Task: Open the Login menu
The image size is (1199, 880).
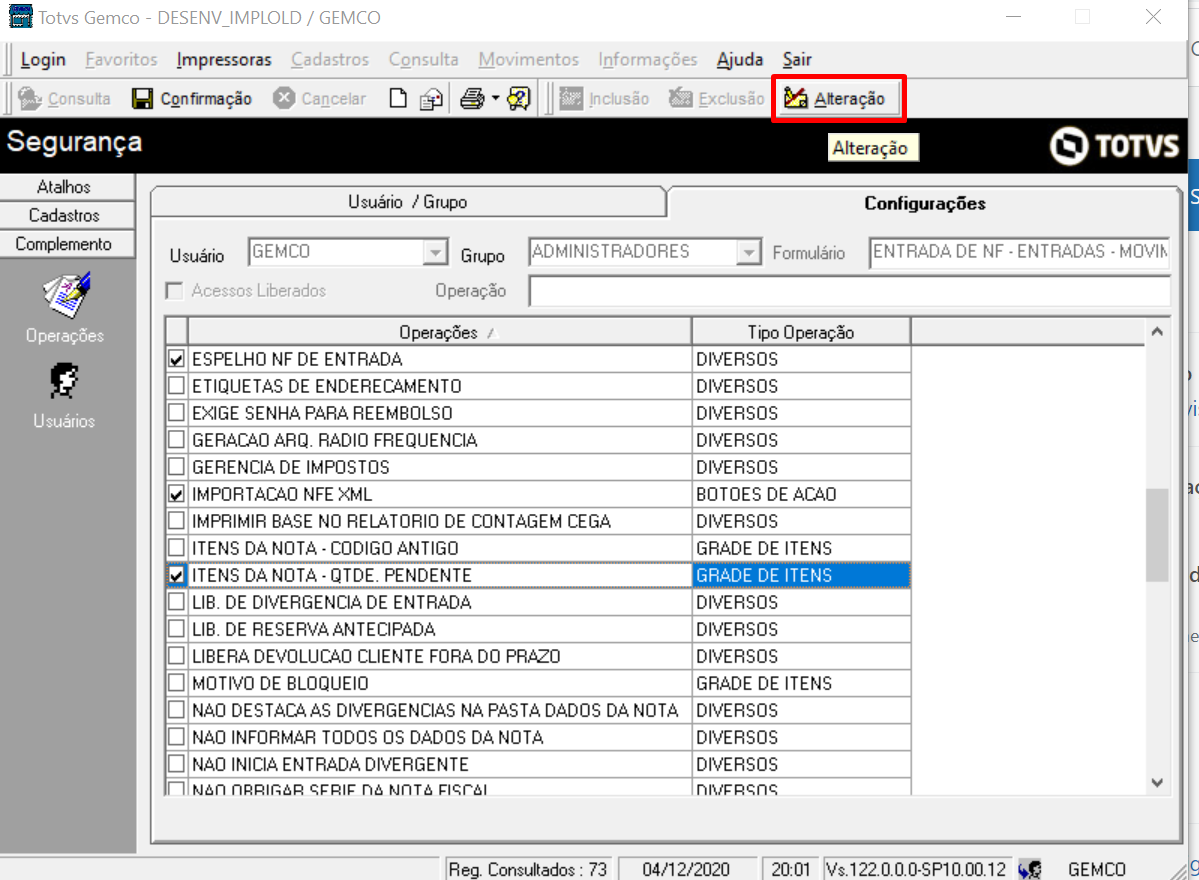Action: pyautogui.click(x=43, y=60)
